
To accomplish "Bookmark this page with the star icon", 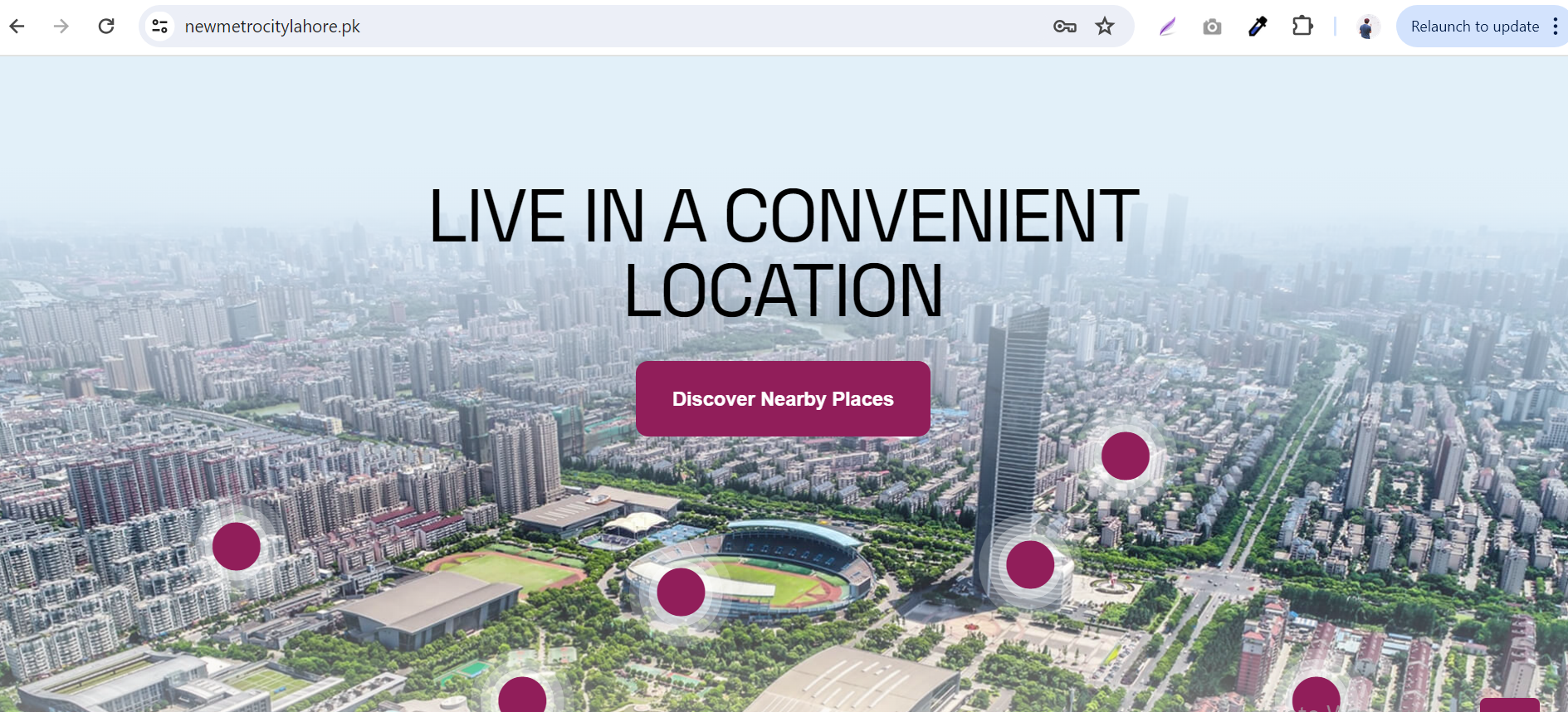I will (x=1105, y=27).
